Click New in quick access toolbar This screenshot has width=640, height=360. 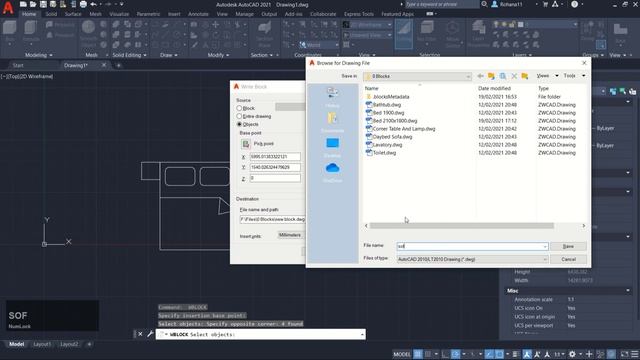(x=23, y=4)
